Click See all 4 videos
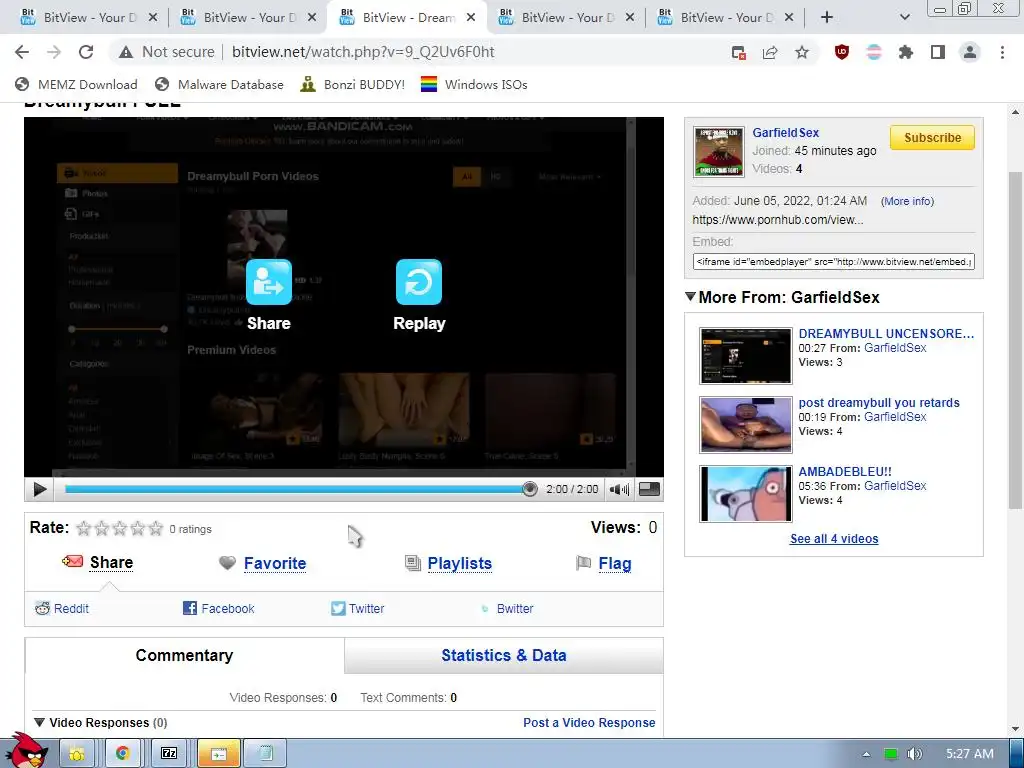The width and height of the screenshot is (1024, 768). [x=834, y=539]
